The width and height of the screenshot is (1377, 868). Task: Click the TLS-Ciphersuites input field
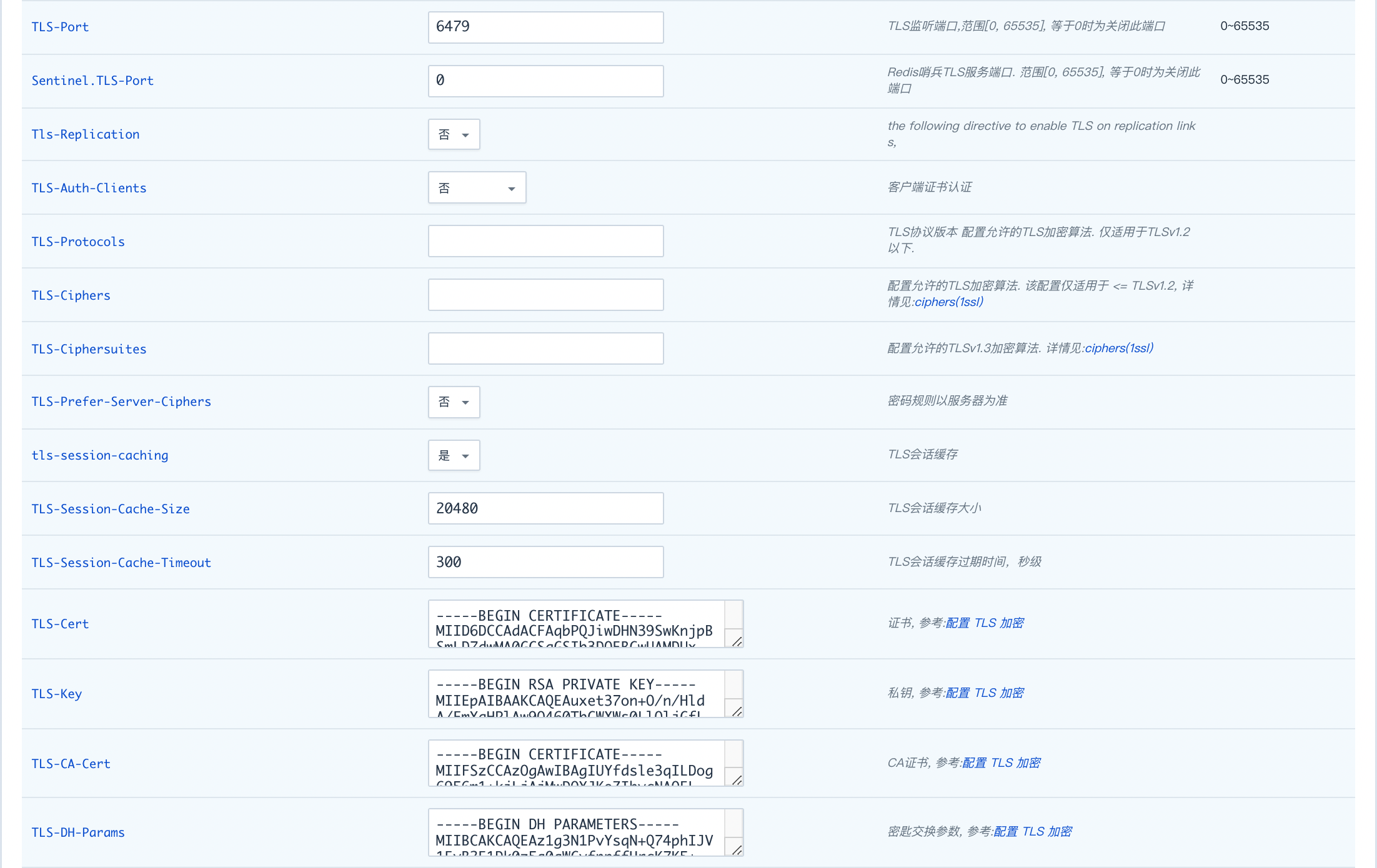[x=545, y=348]
